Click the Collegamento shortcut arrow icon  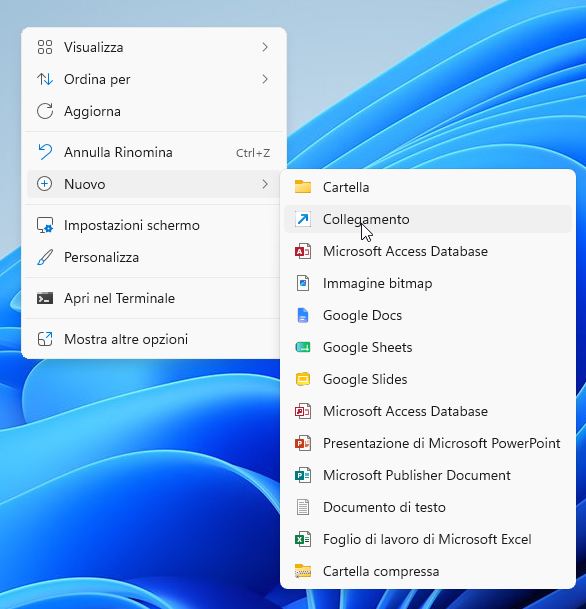point(303,219)
